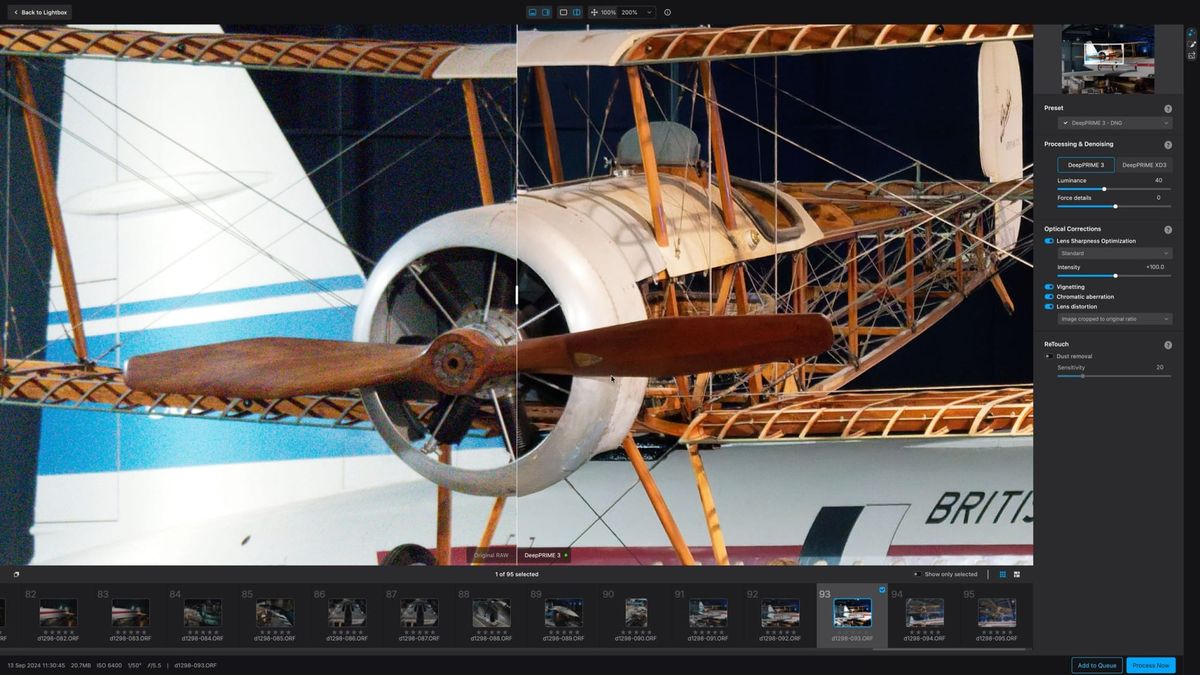The image size is (1200, 675).
Task: Click the top icon in right side strip
Action: pyautogui.click(x=1191, y=33)
